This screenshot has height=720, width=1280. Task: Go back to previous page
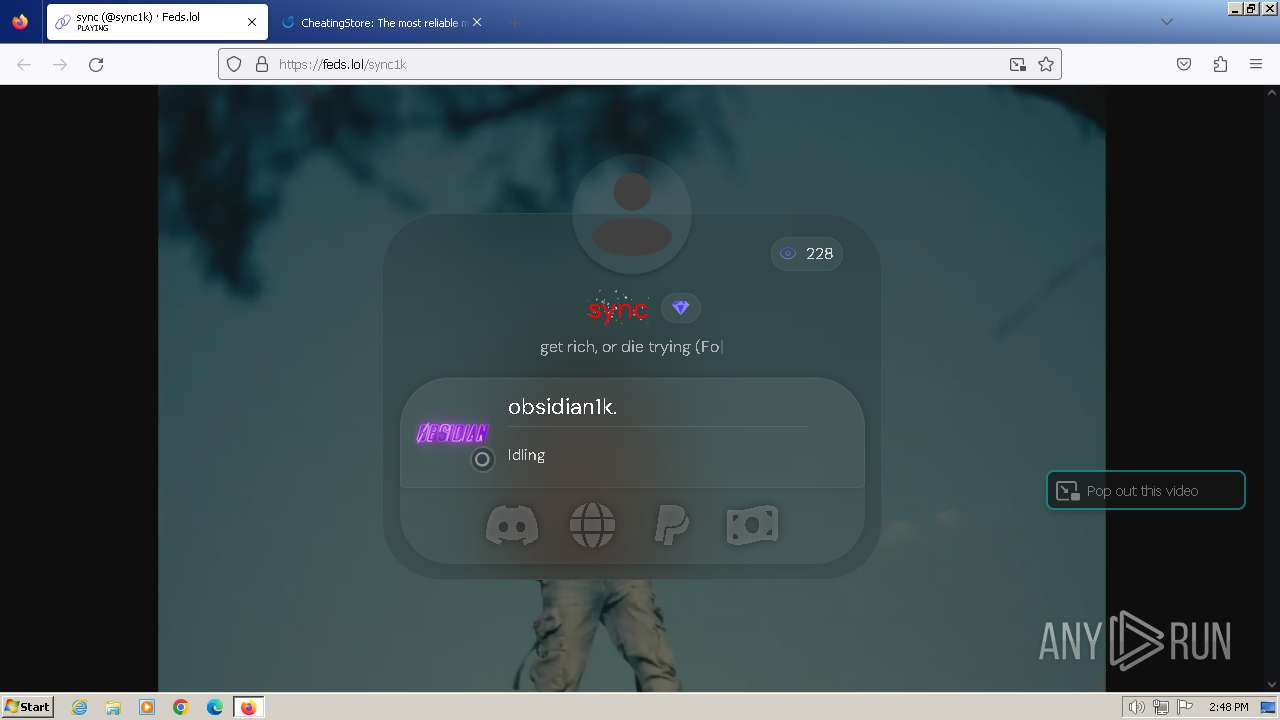coord(24,64)
